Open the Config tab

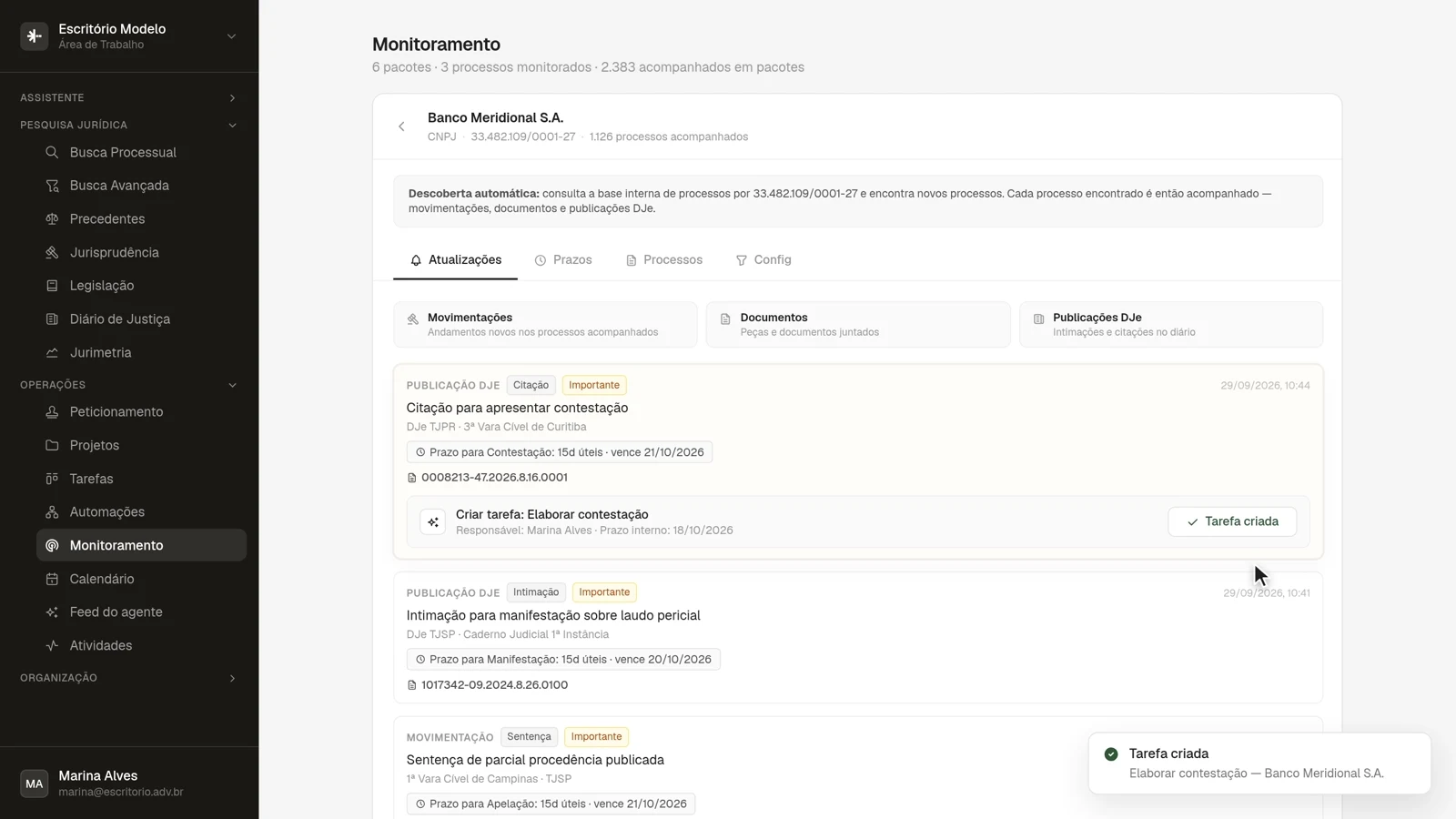tap(763, 260)
